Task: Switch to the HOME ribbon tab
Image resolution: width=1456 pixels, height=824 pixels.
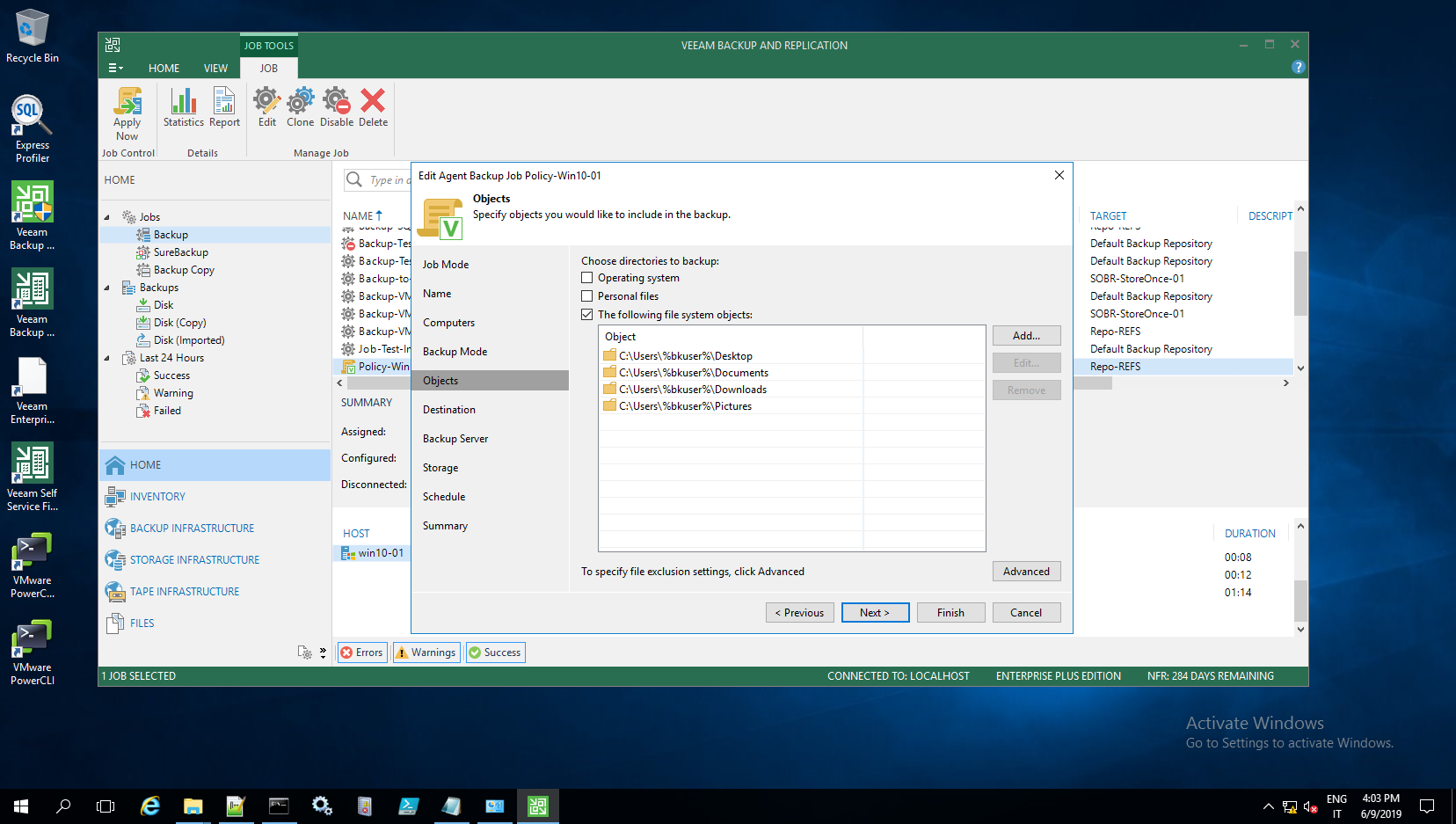Action: (x=164, y=69)
